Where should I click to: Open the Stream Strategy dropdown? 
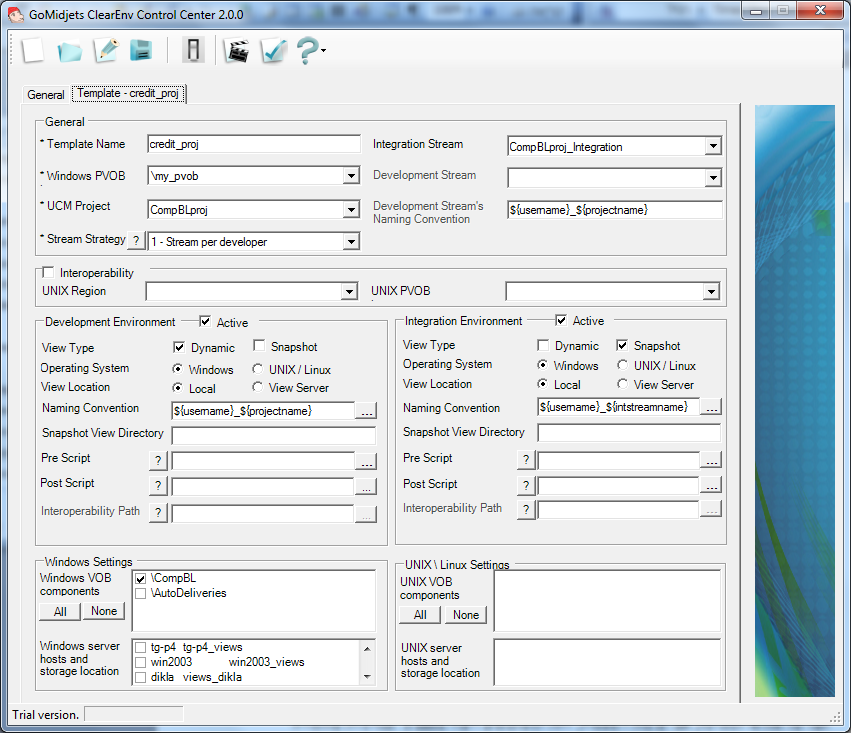coord(350,241)
